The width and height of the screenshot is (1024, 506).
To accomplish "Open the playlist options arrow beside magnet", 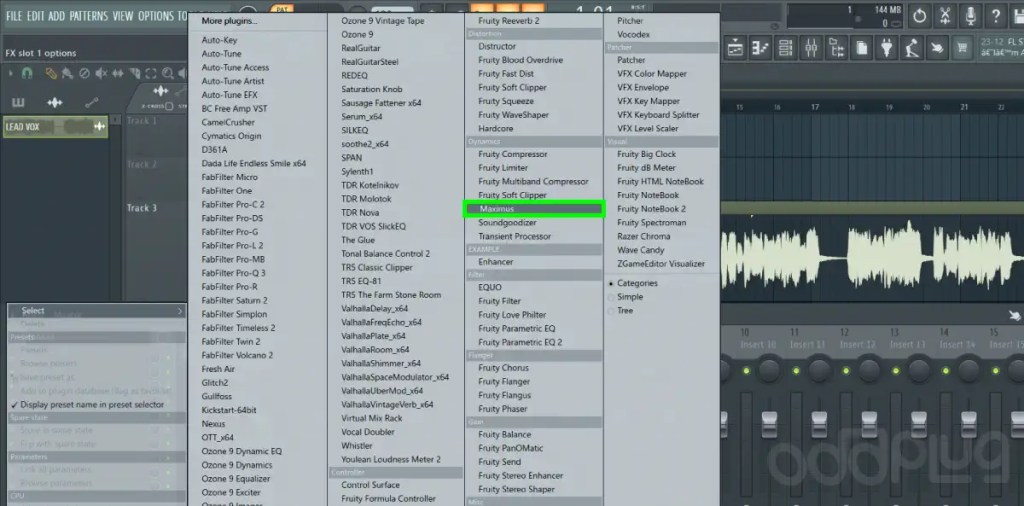I will pyautogui.click(x=11, y=74).
